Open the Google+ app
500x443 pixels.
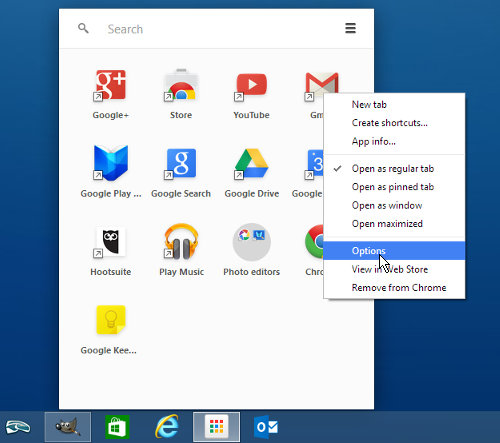(111, 85)
